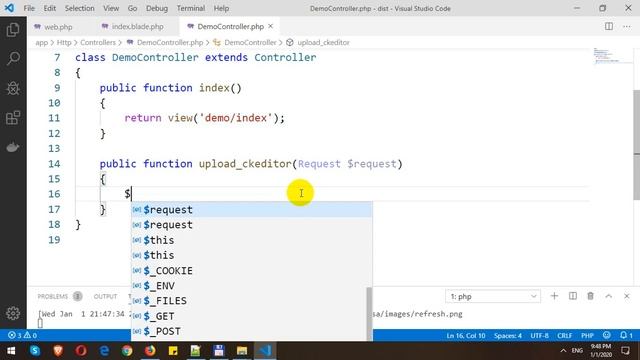The height and width of the screenshot is (360, 640).
Task: Open notifications bell in status bar
Action: click(x=626, y=336)
